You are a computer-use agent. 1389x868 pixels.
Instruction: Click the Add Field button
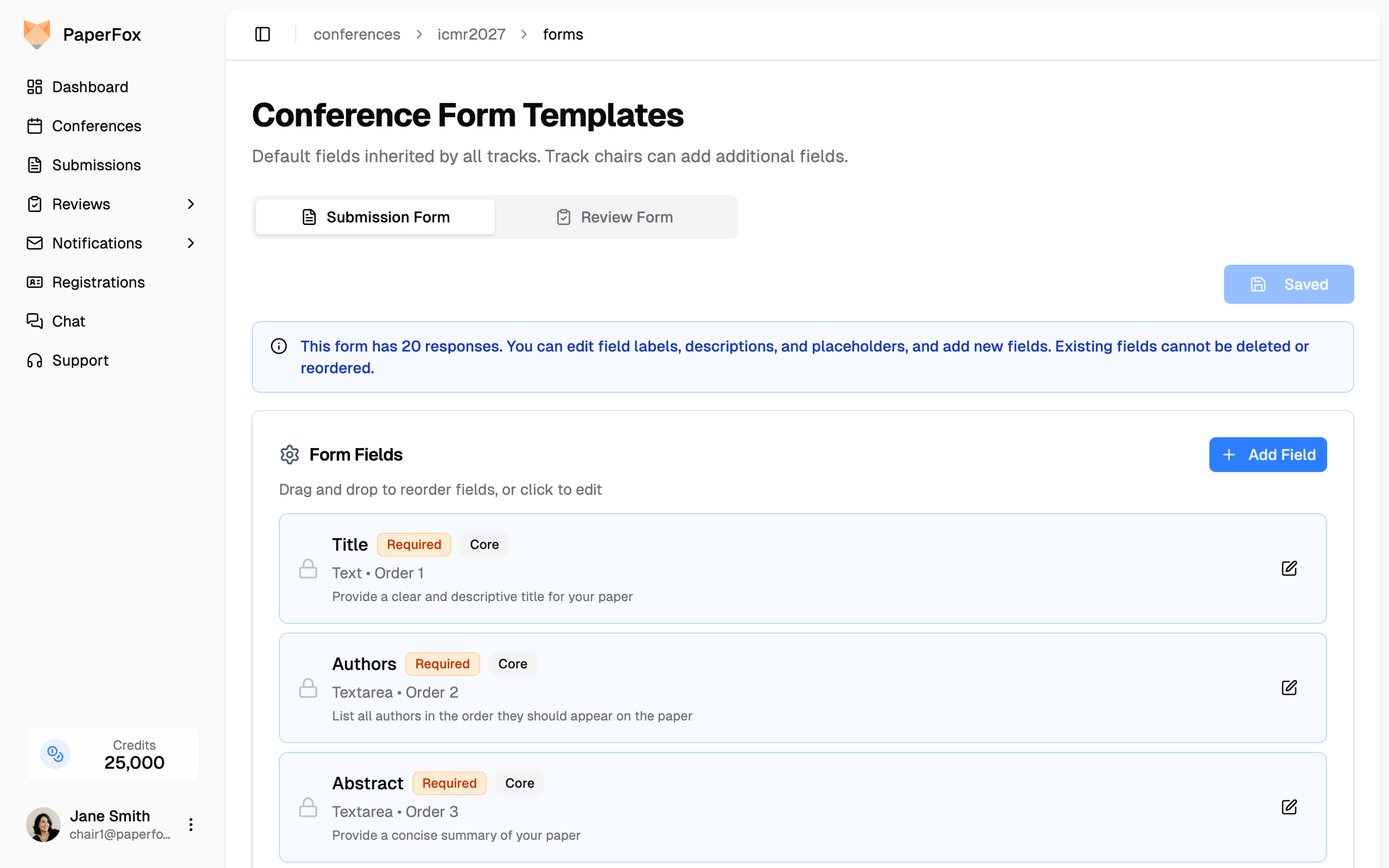pyautogui.click(x=1267, y=455)
